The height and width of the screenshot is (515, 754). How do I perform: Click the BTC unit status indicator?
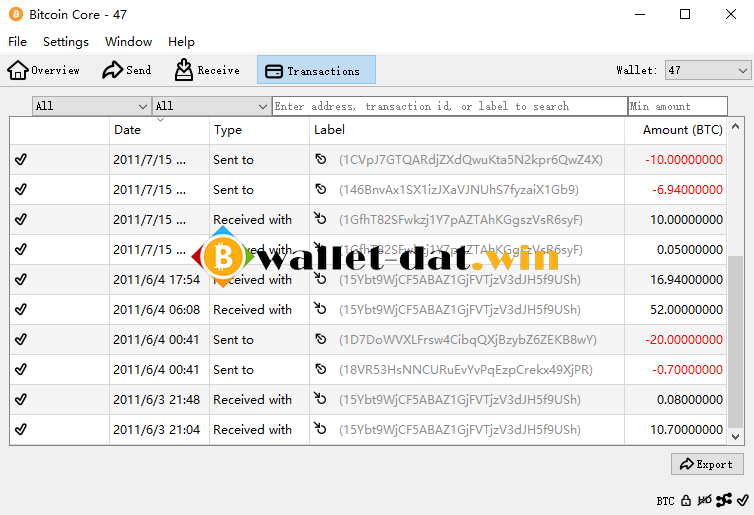(665, 501)
